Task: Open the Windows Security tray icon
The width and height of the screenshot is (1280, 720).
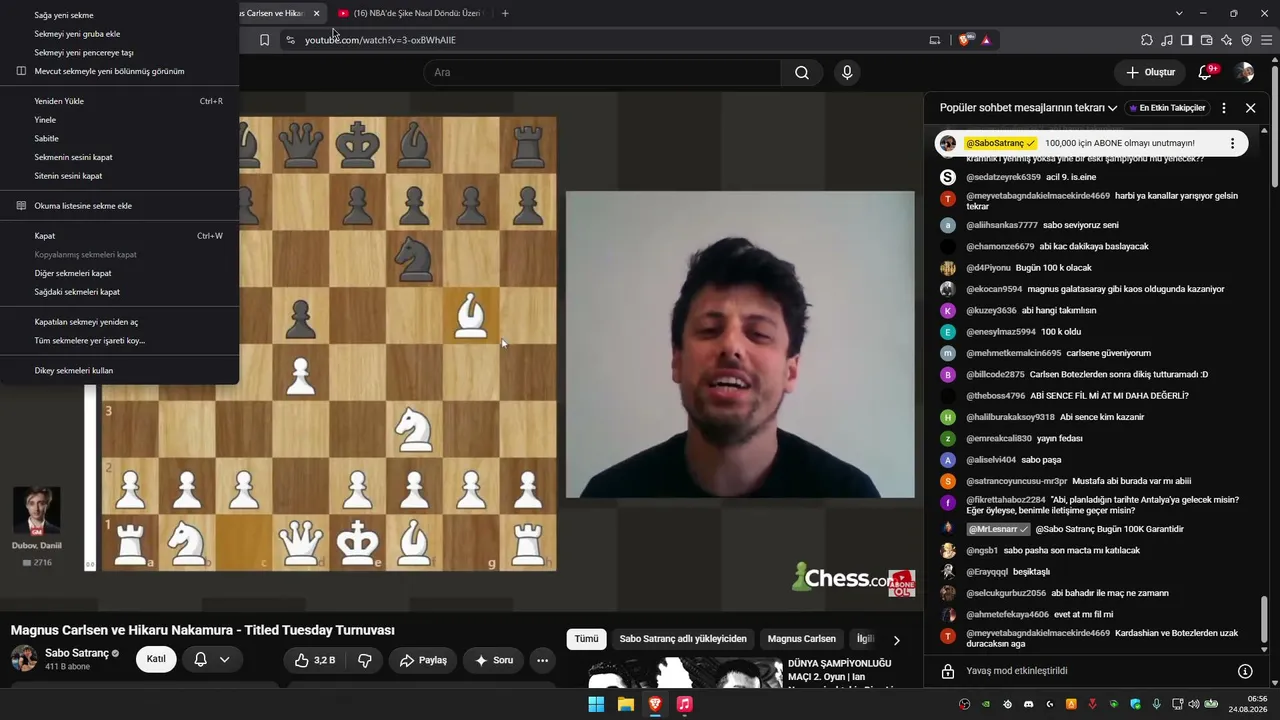Action: [x=1135, y=704]
